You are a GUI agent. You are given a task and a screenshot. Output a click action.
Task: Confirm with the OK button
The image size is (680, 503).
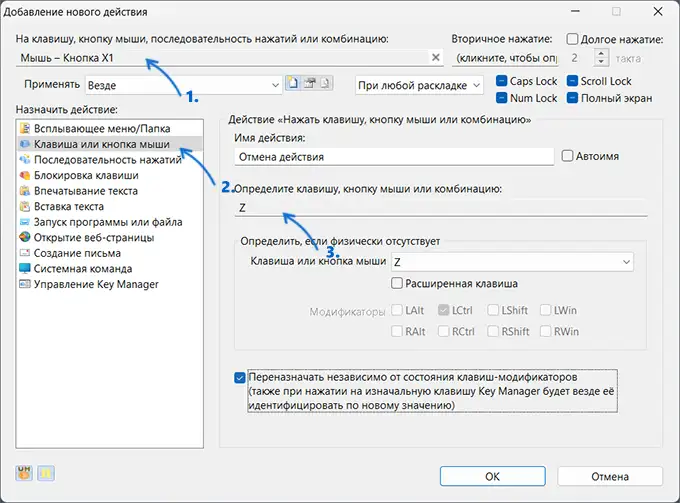pos(493,476)
